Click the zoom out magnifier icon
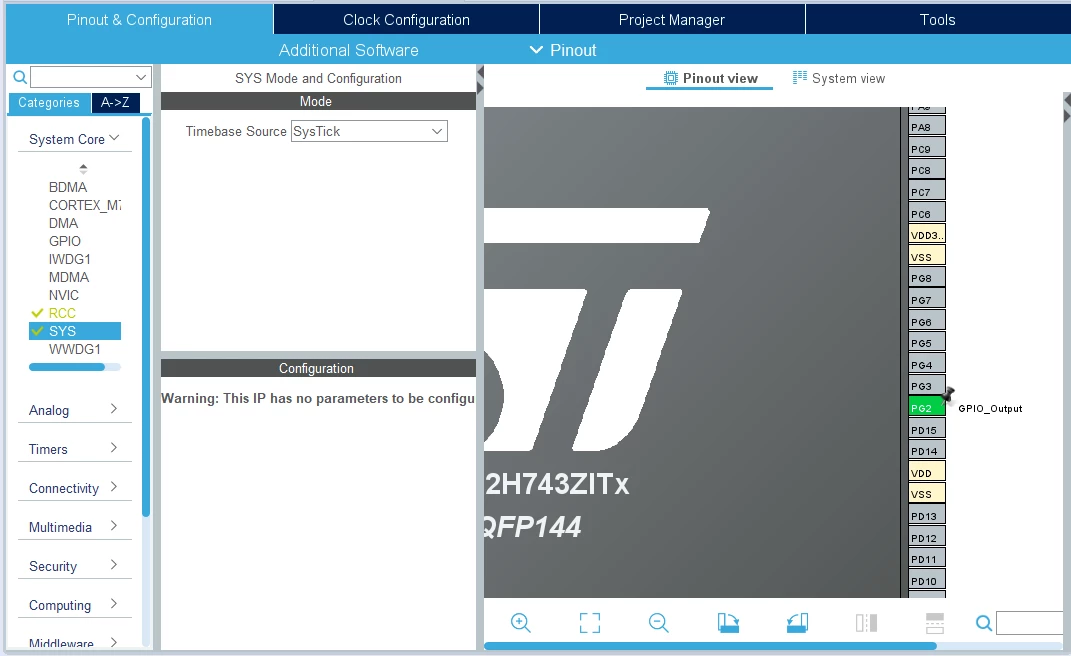The height and width of the screenshot is (656, 1071). click(x=658, y=623)
